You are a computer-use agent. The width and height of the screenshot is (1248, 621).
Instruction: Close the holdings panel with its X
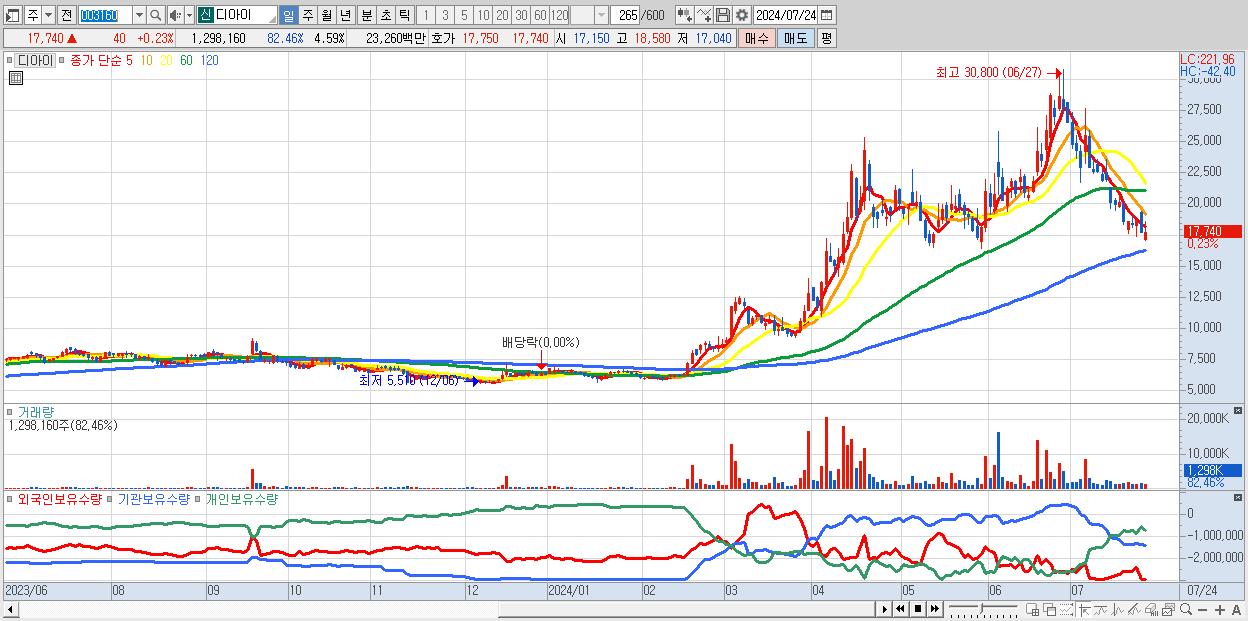click(1239, 497)
